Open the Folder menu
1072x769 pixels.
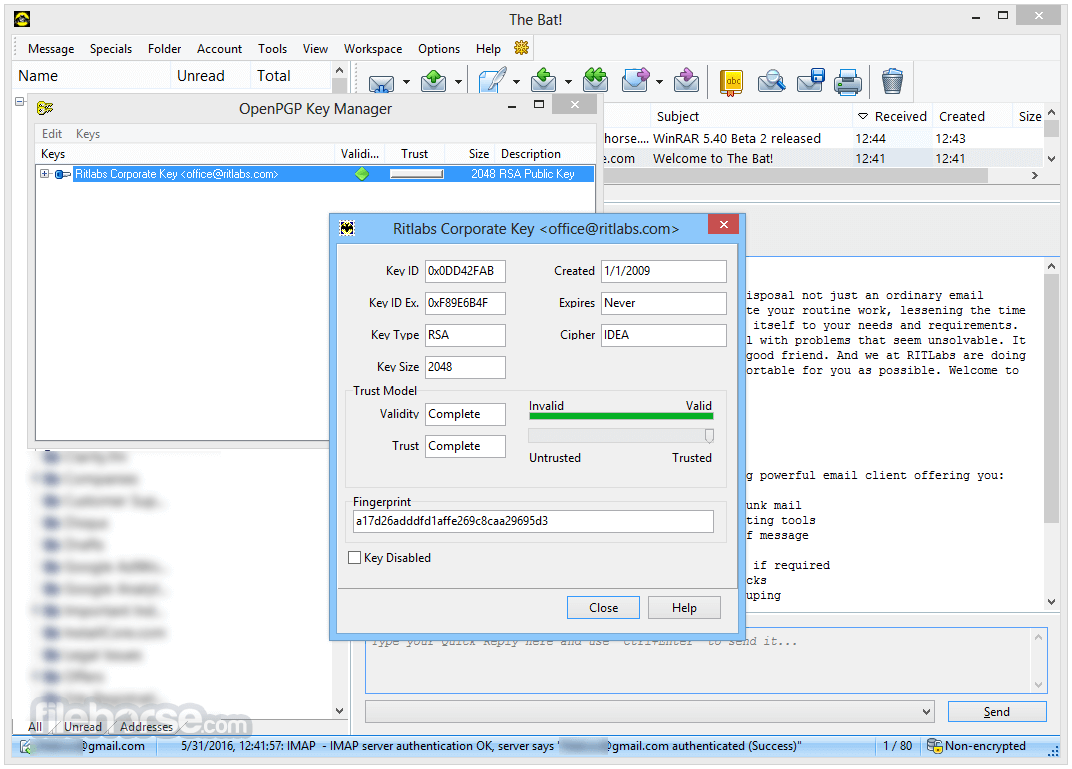tap(164, 49)
